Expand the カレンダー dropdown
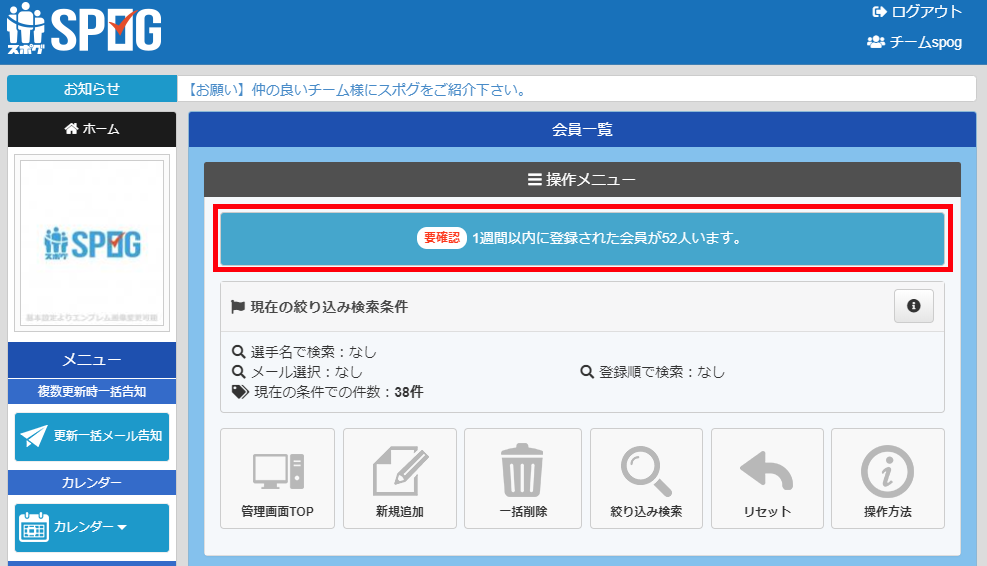The width and height of the screenshot is (987, 566). click(92, 527)
